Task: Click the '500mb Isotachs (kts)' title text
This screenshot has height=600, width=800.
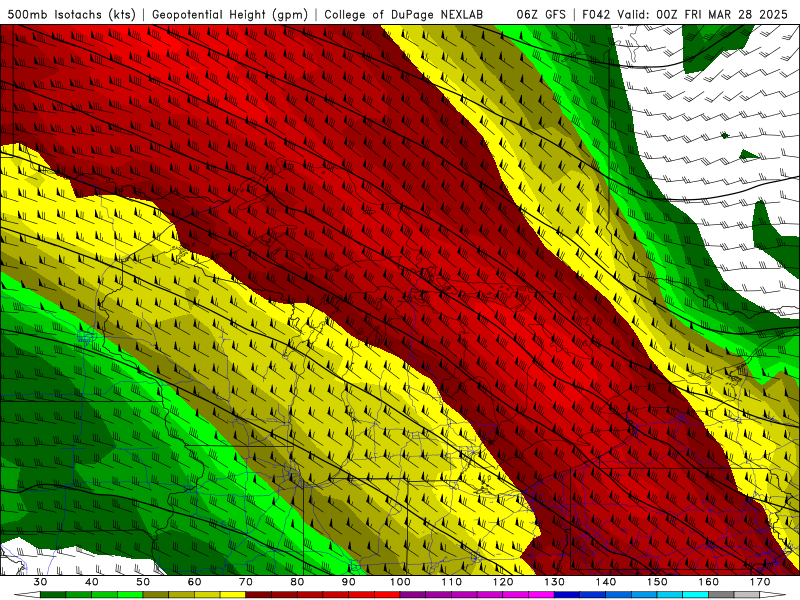Action: 71,14
